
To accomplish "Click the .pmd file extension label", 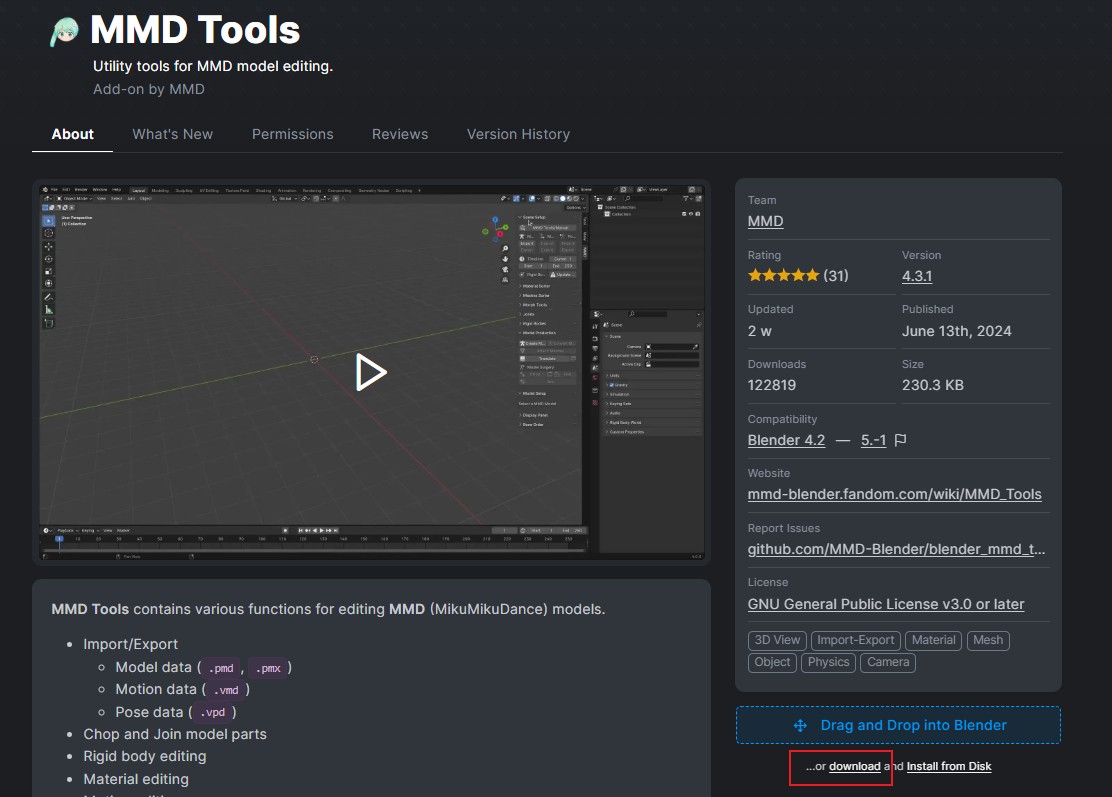I will click(x=221, y=668).
